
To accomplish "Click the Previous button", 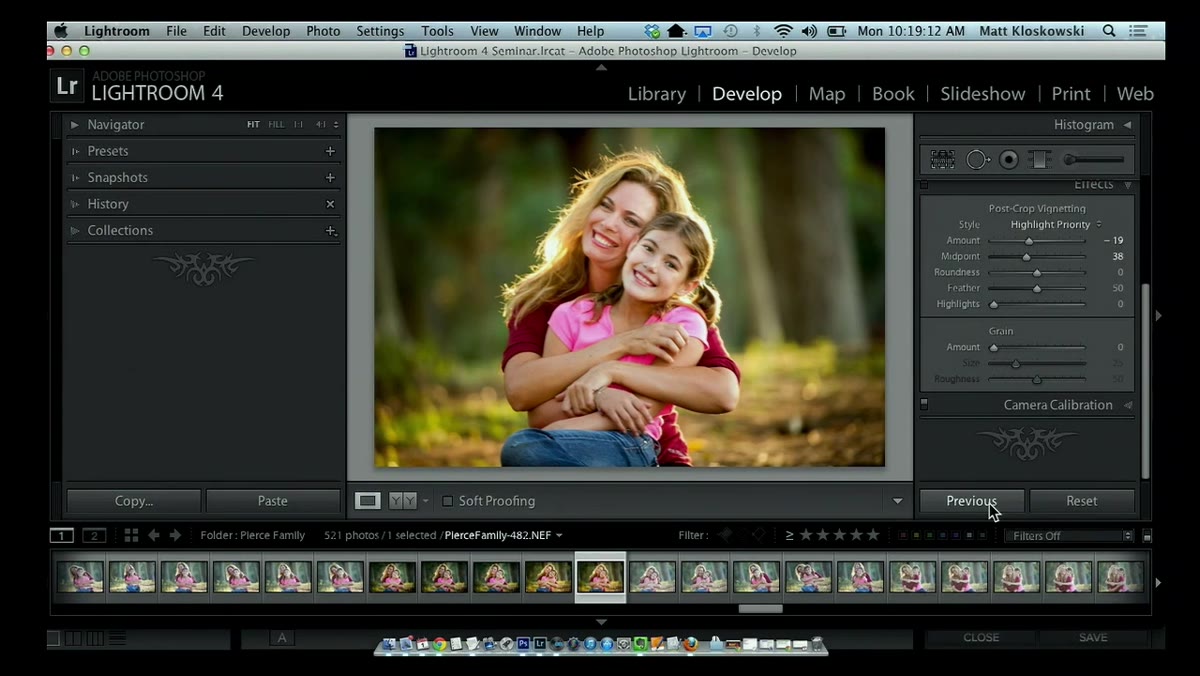I will [x=972, y=501].
